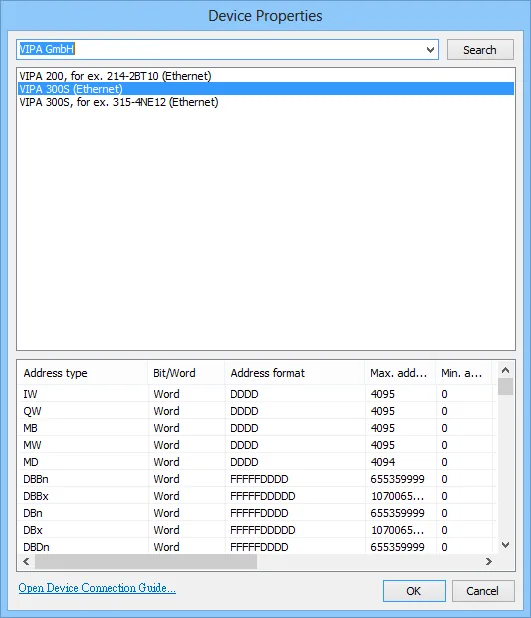Click the horizontal scrollbar thumb
Image resolution: width=531 pixels, height=618 pixels.
pyautogui.click(x=146, y=561)
